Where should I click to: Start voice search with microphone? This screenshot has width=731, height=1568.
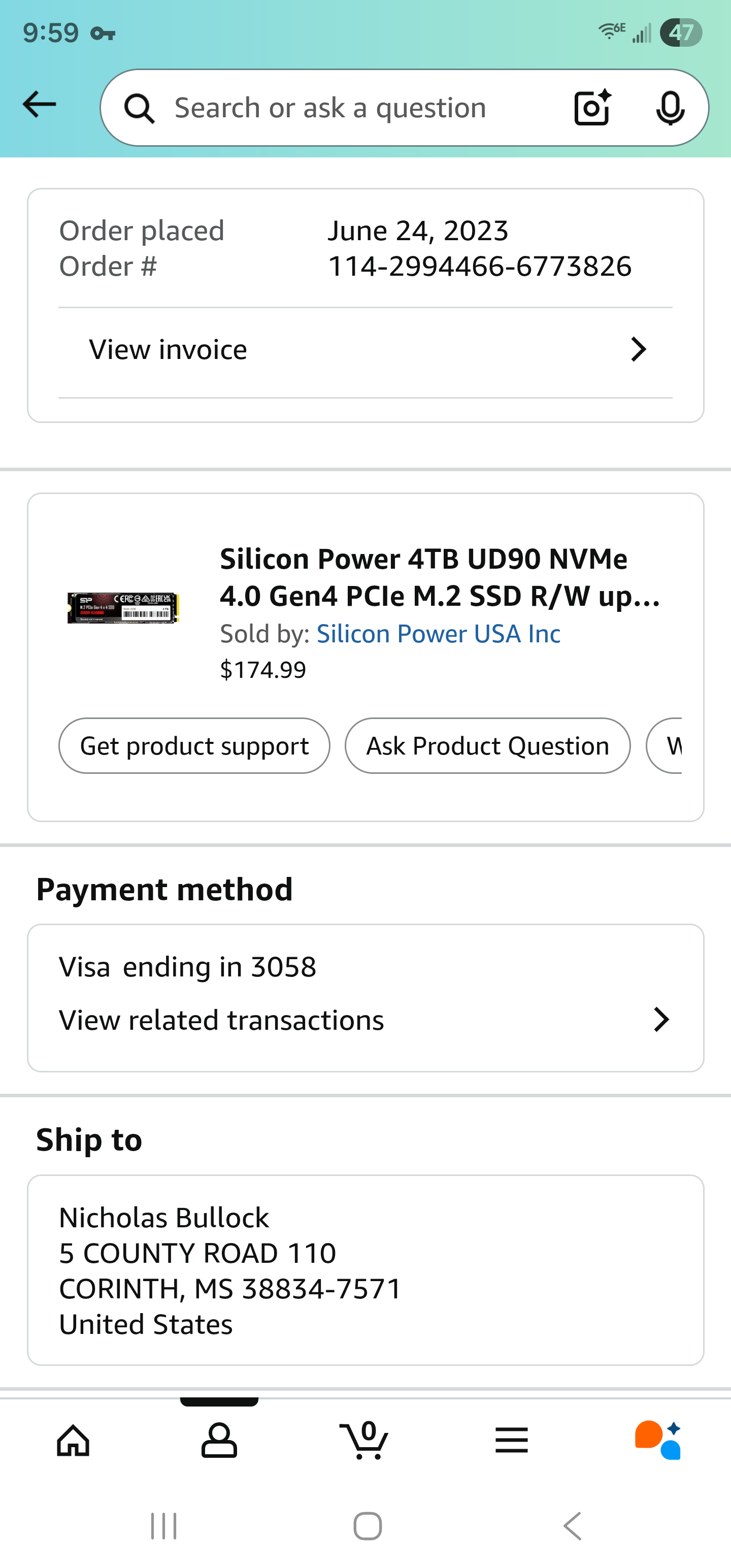tap(670, 108)
